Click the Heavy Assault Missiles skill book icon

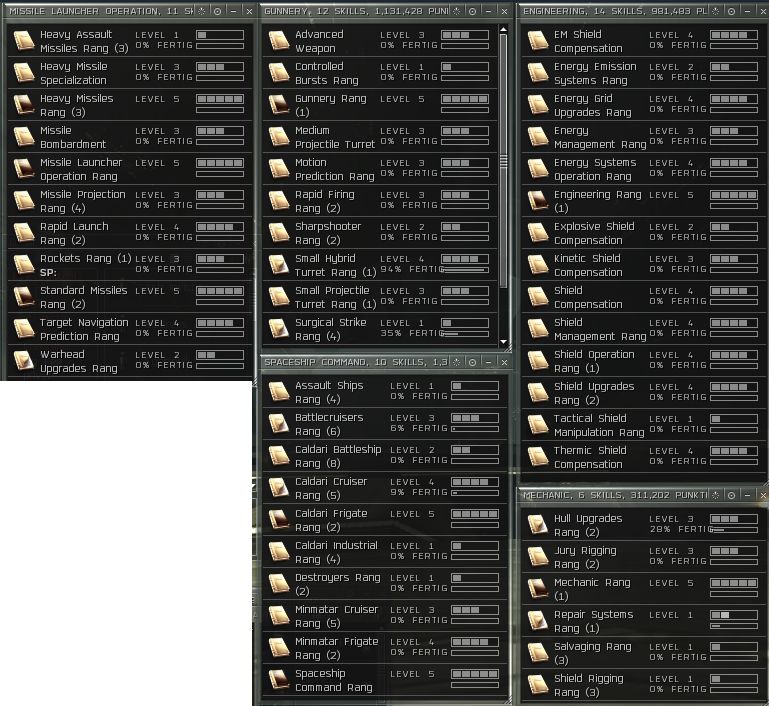click(24, 41)
